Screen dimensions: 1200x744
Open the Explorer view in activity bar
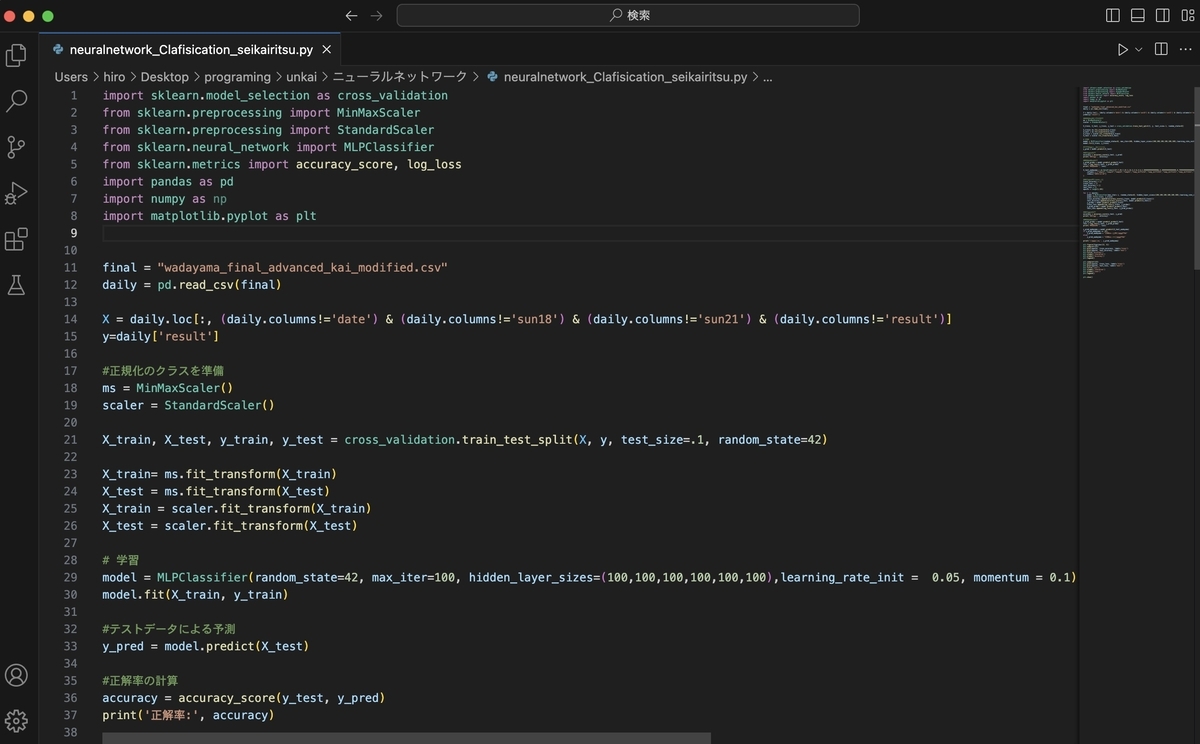coord(16,55)
